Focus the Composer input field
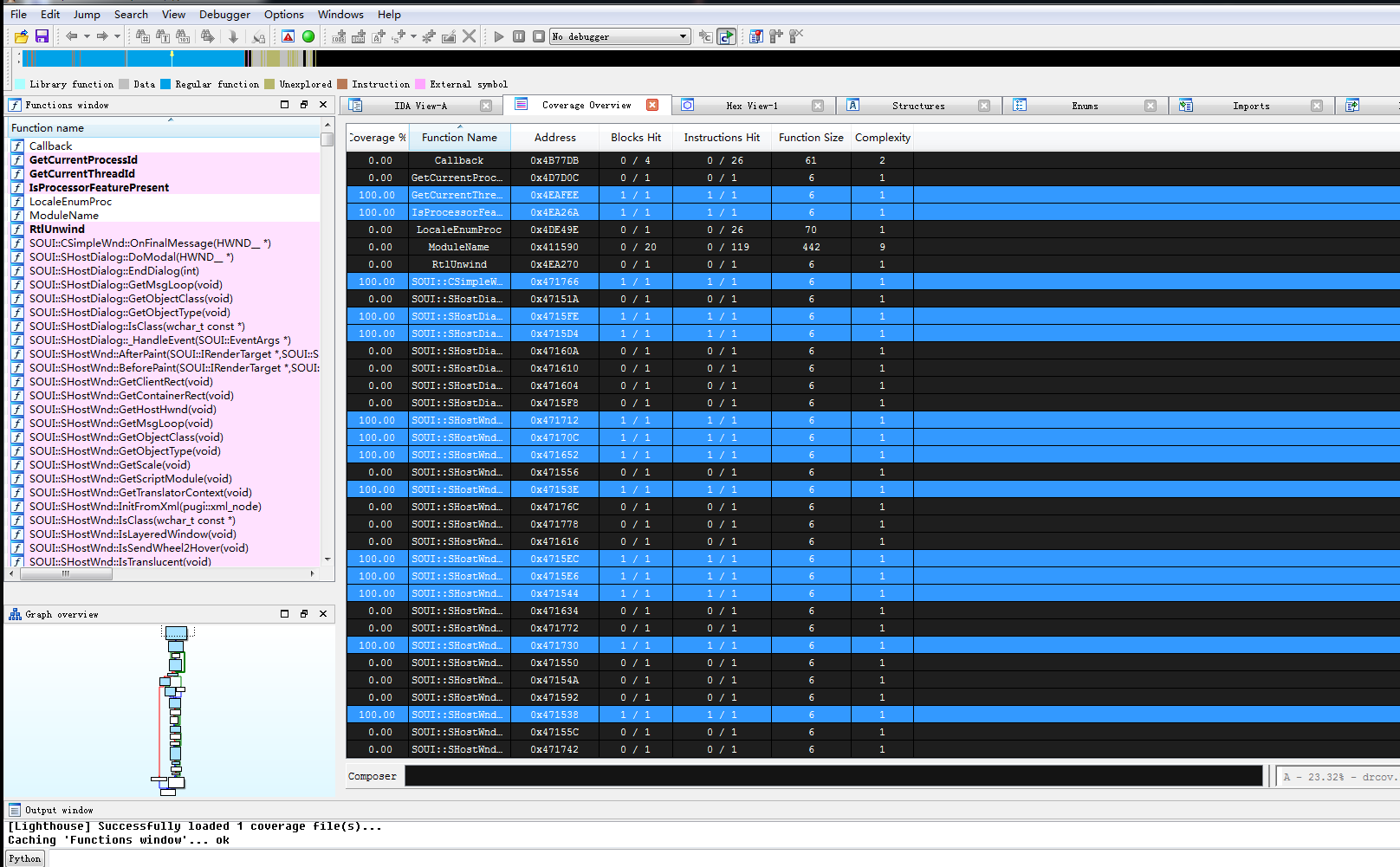 coord(833,777)
